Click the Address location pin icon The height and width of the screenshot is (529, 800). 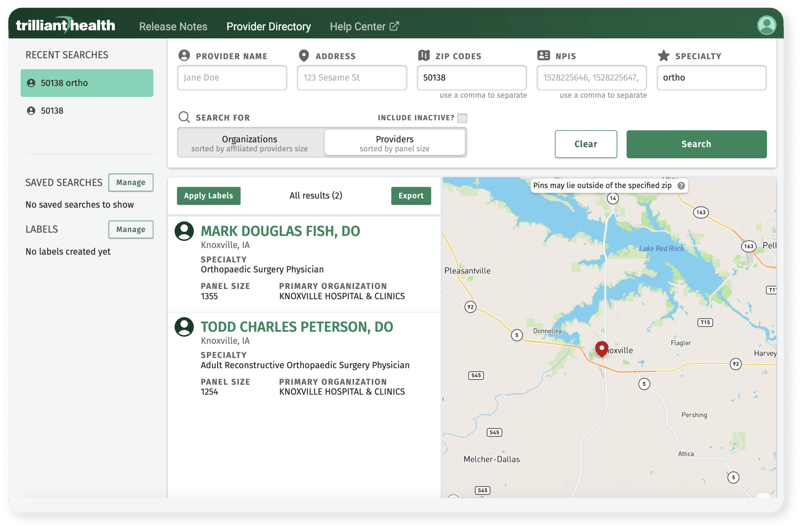[x=304, y=55]
